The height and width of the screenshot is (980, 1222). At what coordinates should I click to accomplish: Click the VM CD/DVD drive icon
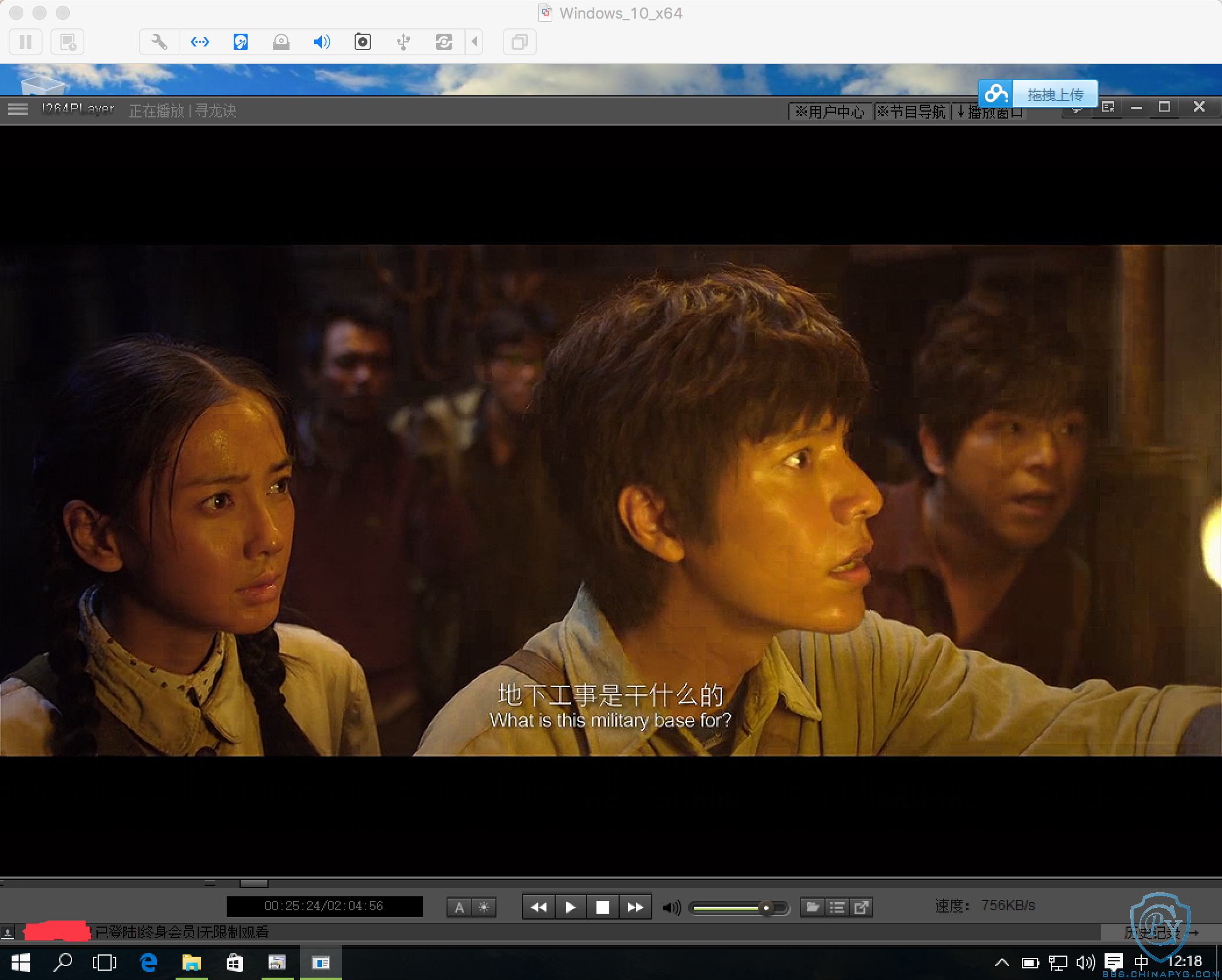[x=281, y=42]
